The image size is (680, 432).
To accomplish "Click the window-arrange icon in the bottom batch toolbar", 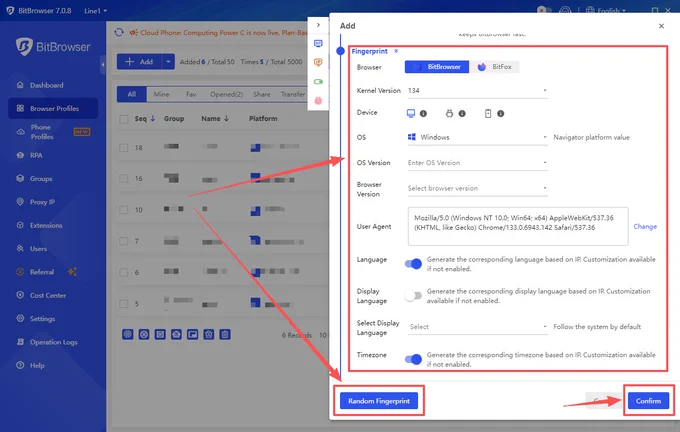I will coord(193,334).
